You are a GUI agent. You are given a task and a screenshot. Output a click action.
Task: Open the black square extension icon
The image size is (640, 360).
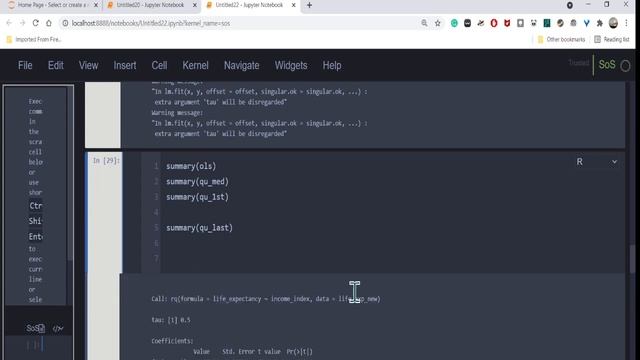(467, 23)
